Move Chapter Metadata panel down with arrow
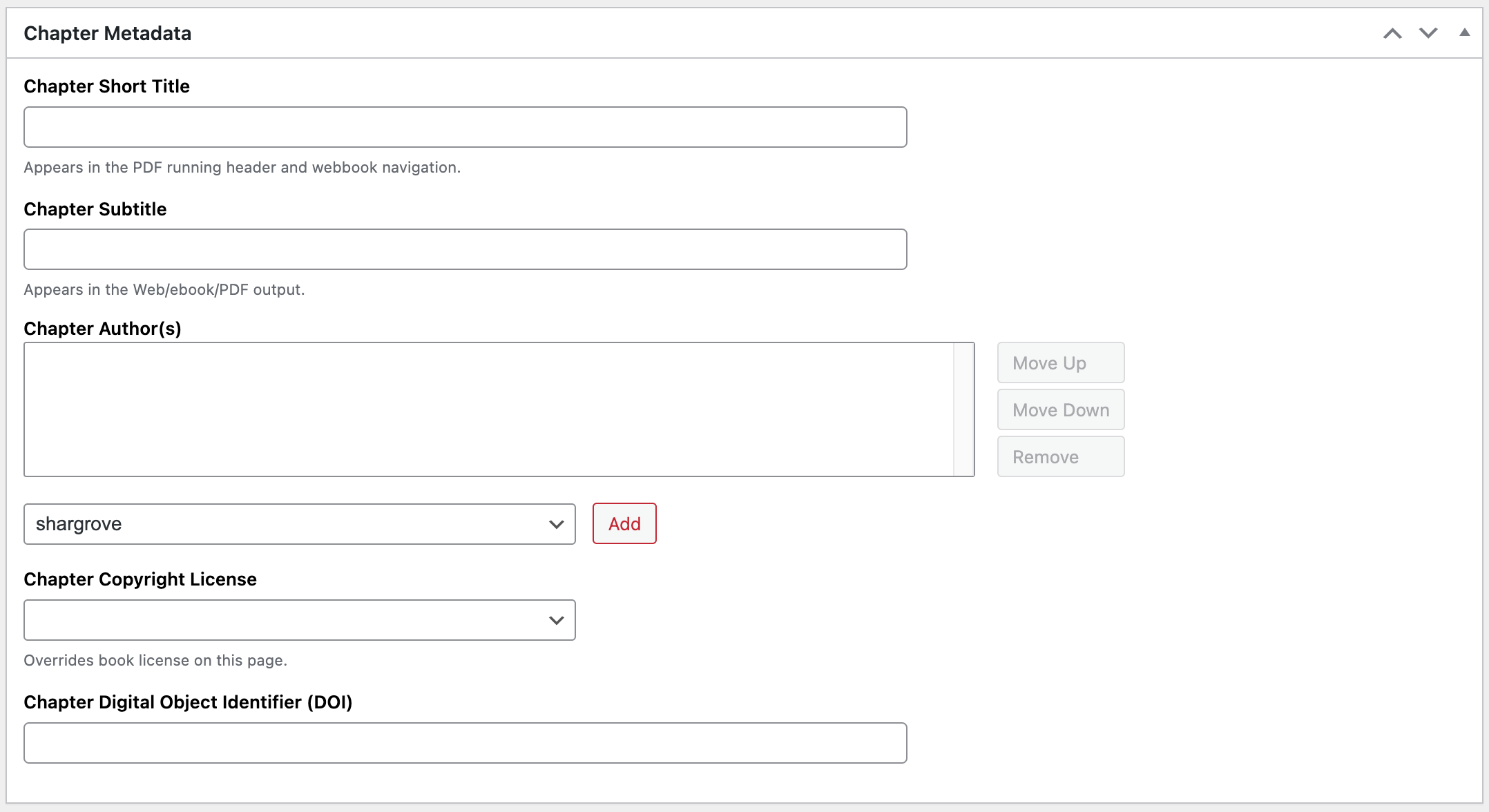Viewport: 1489px width, 812px height. point(1428,33)
